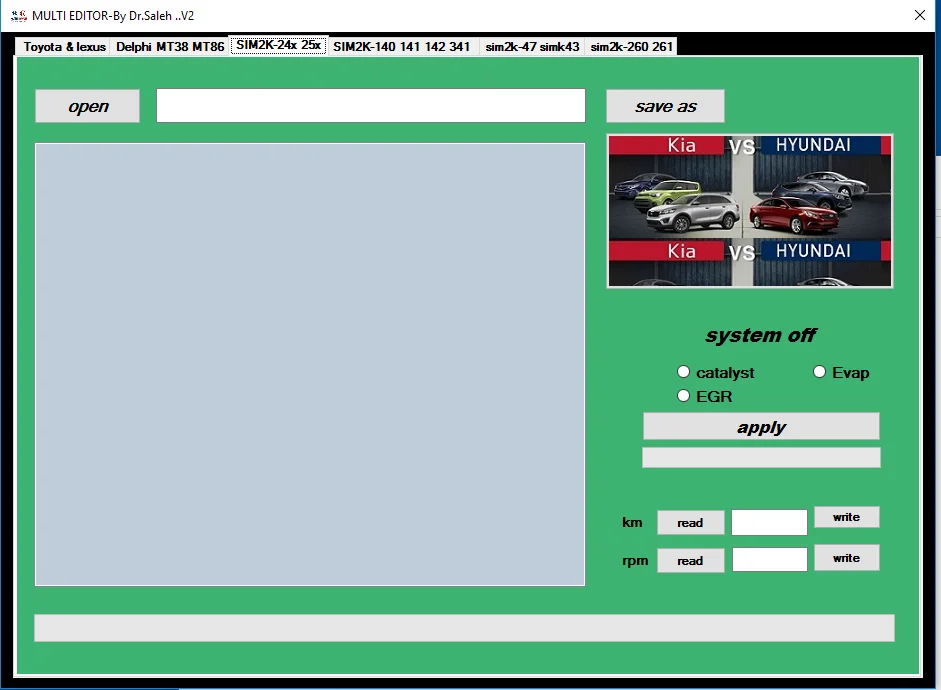Open the Delphi MT38 MT86 tab

point(170,47)
